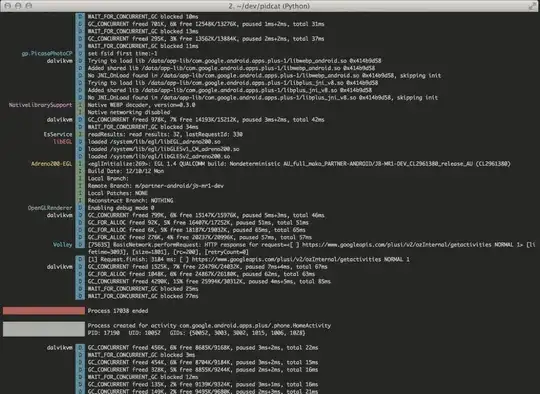Click the text 'Process 17038 ended'
Viewport: 540px width, 394px height.
[118, 311]
